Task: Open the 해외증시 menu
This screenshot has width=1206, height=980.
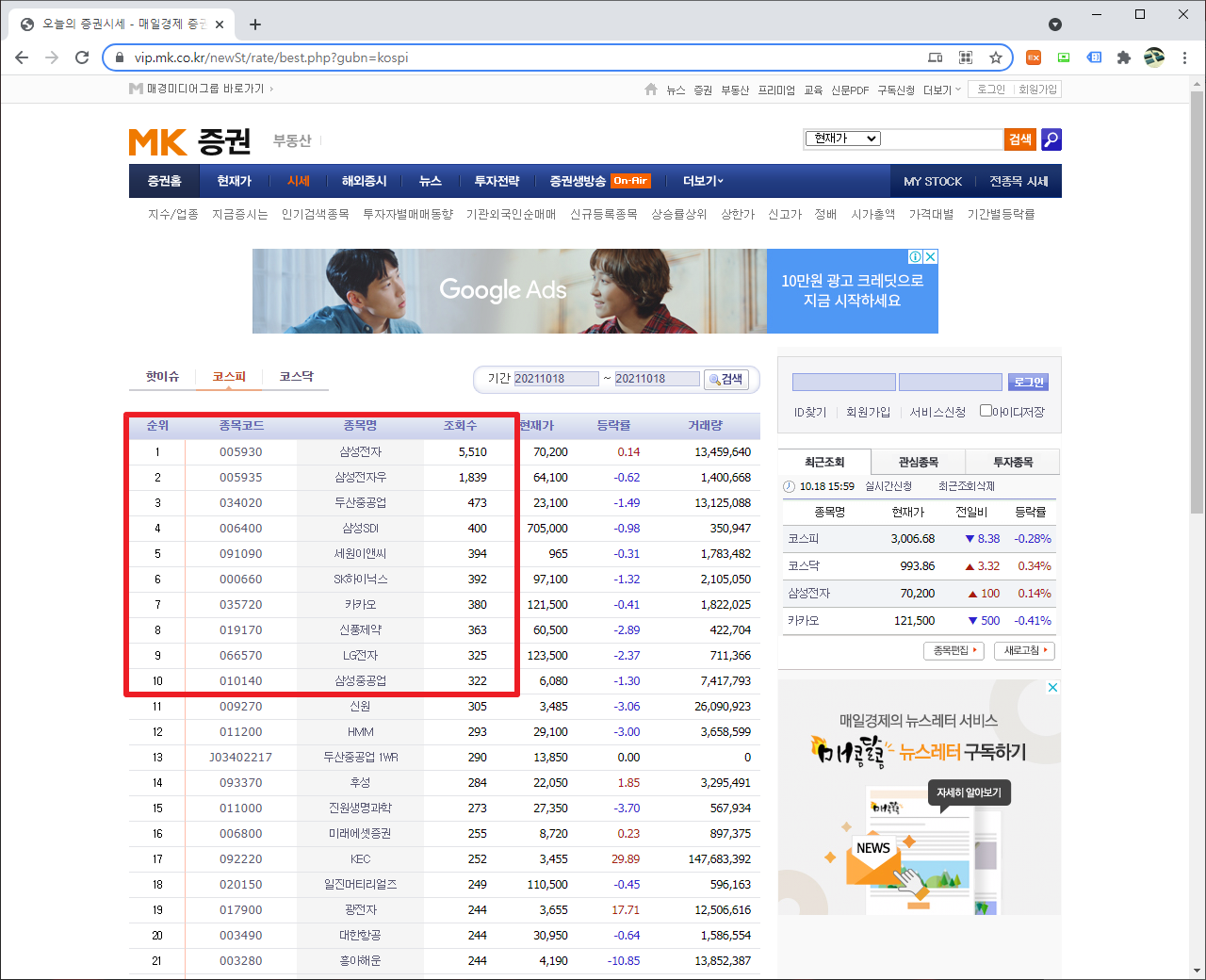Action: [x=365, y=181]
